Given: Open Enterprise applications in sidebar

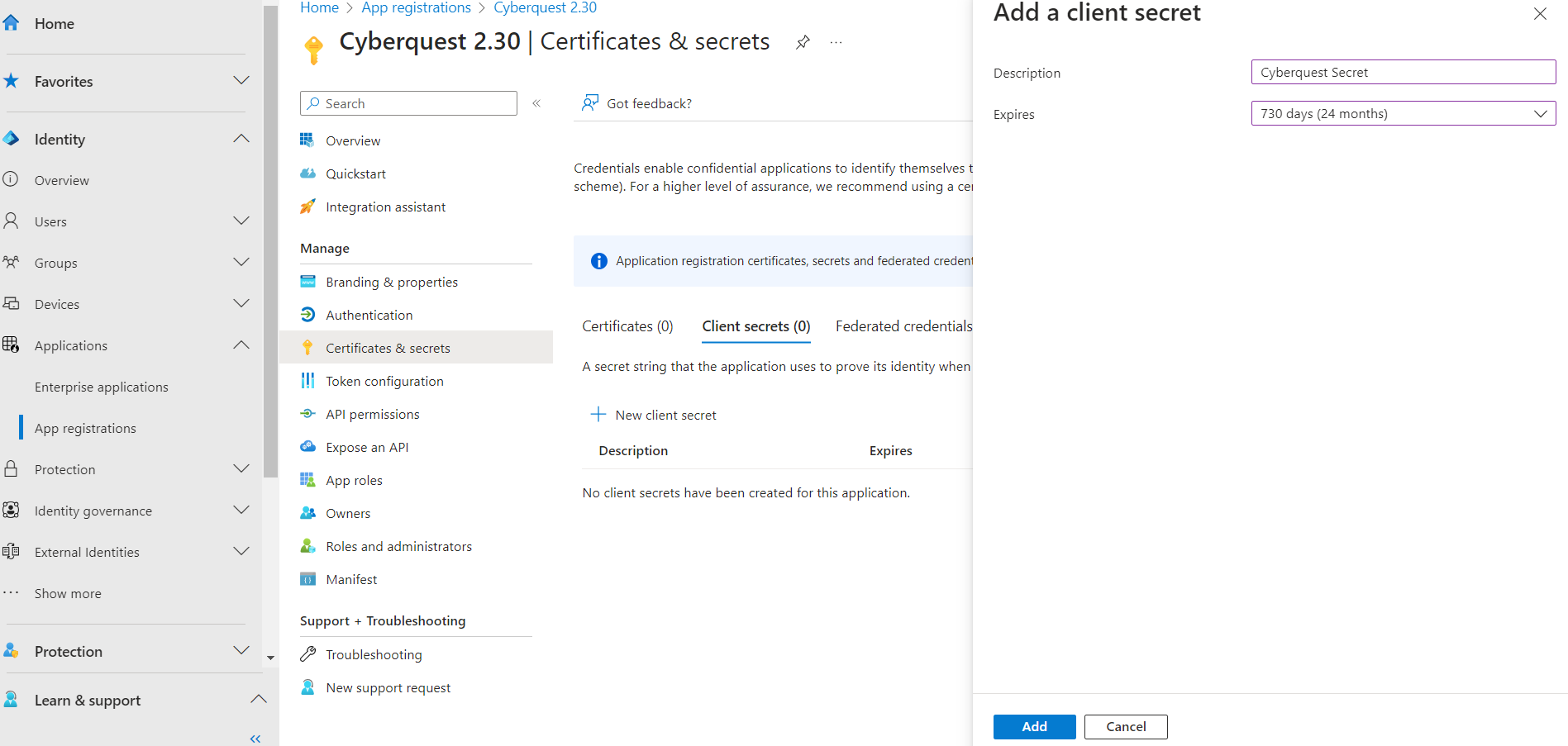Looking at the screenshot, I should (101, 387).
